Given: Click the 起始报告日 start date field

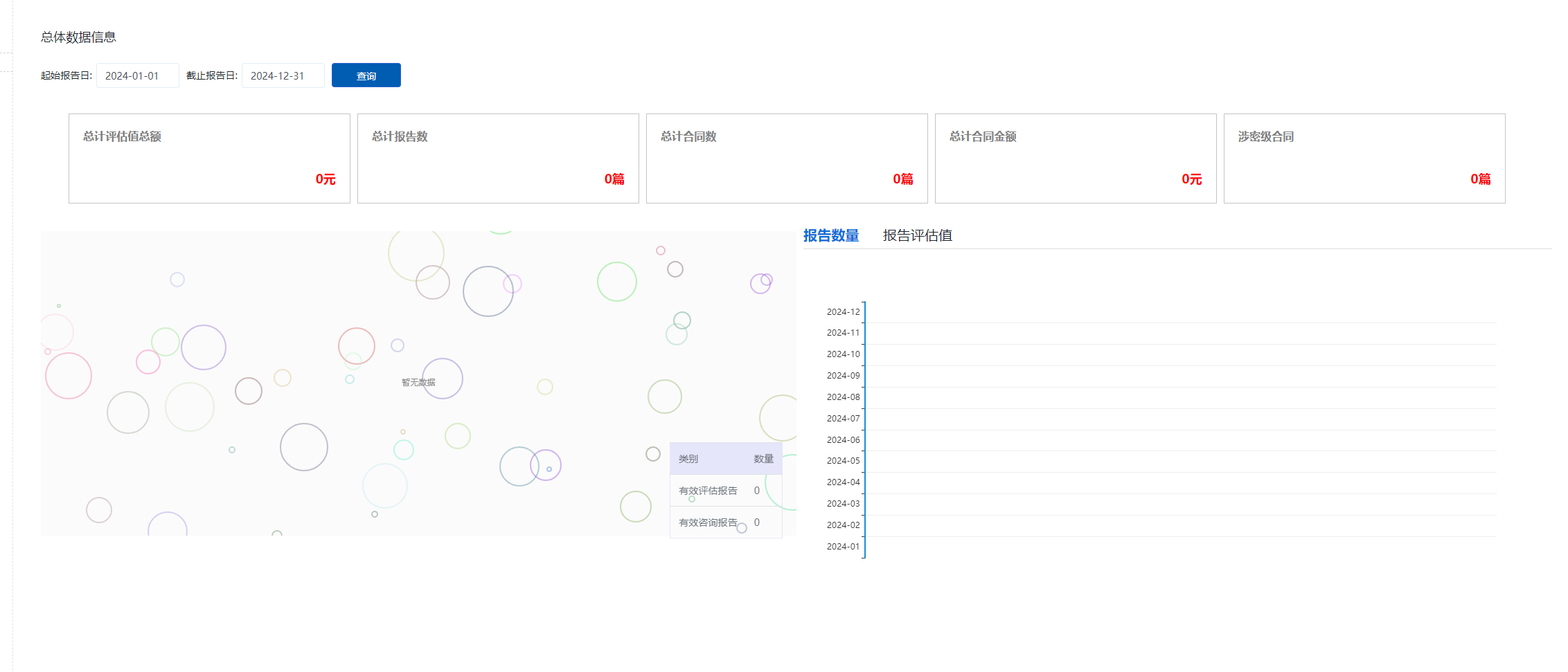Looking at the screenshot, I should coord(137,75).
